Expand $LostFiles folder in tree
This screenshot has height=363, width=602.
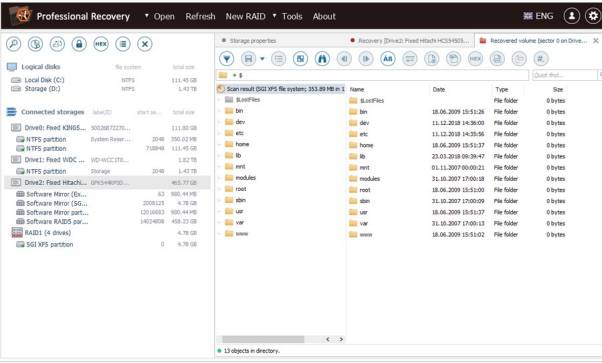pos(220,100)
